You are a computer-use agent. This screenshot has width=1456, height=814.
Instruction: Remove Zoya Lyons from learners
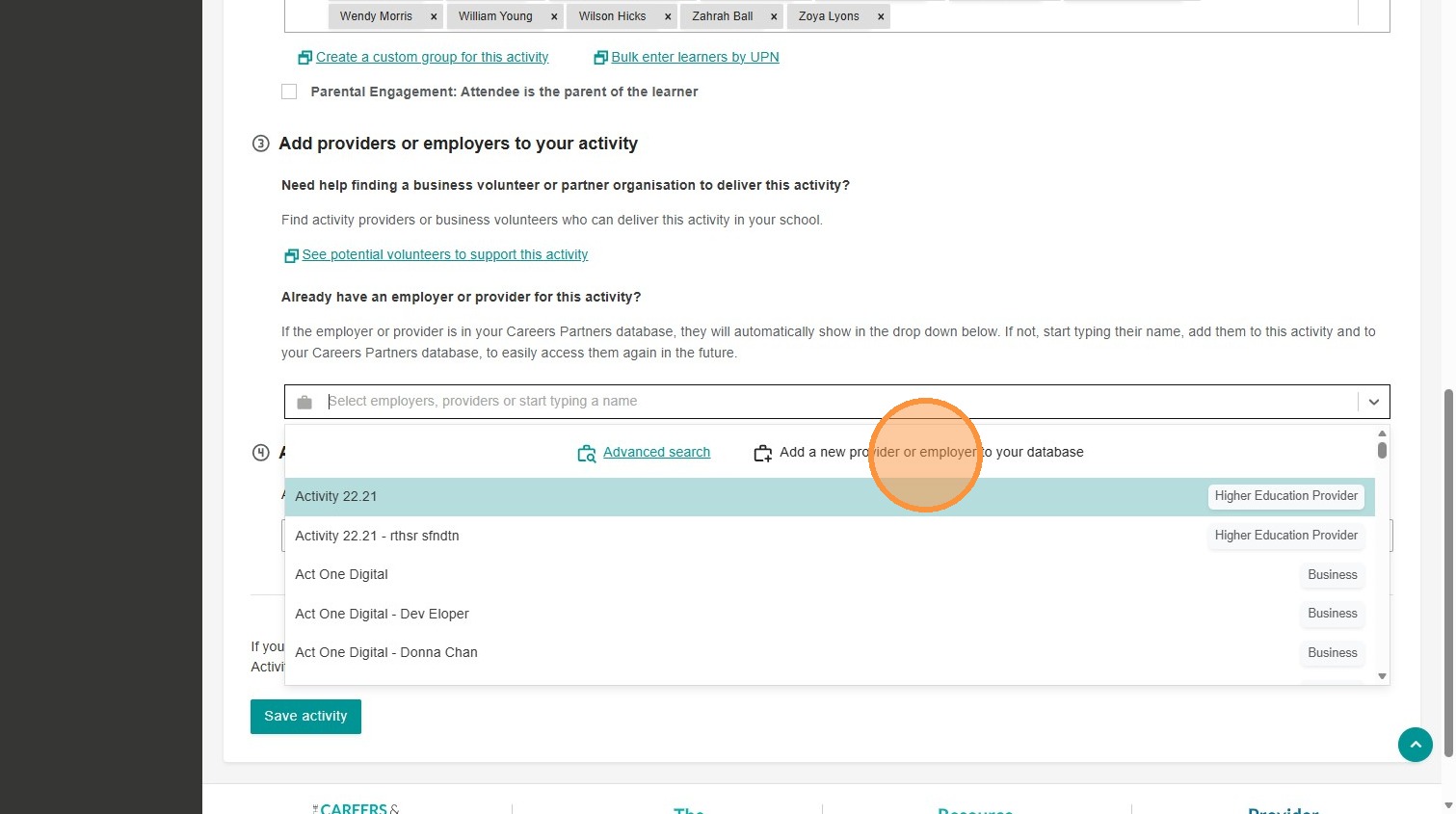[881, 16]
